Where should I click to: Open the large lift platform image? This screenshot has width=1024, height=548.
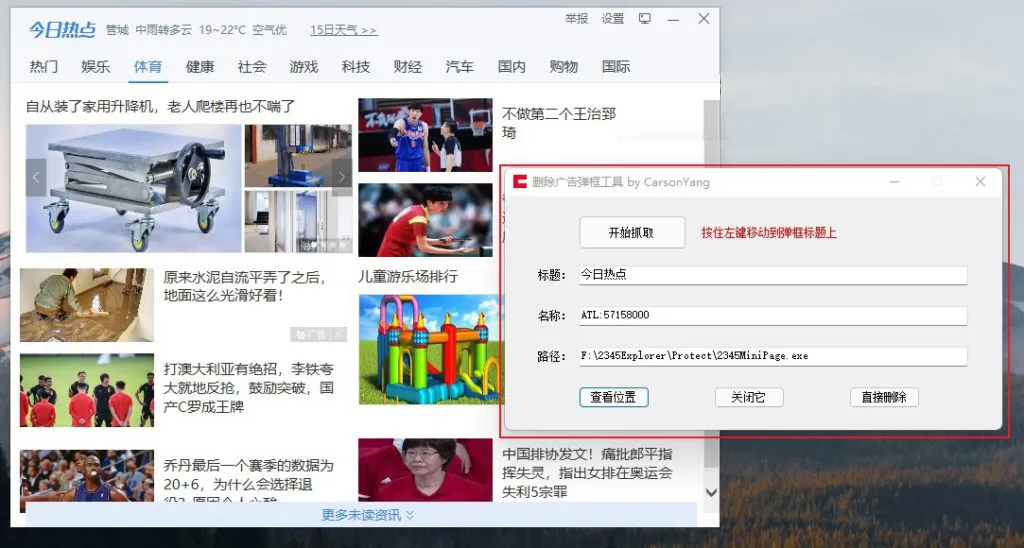click(134, 188)
